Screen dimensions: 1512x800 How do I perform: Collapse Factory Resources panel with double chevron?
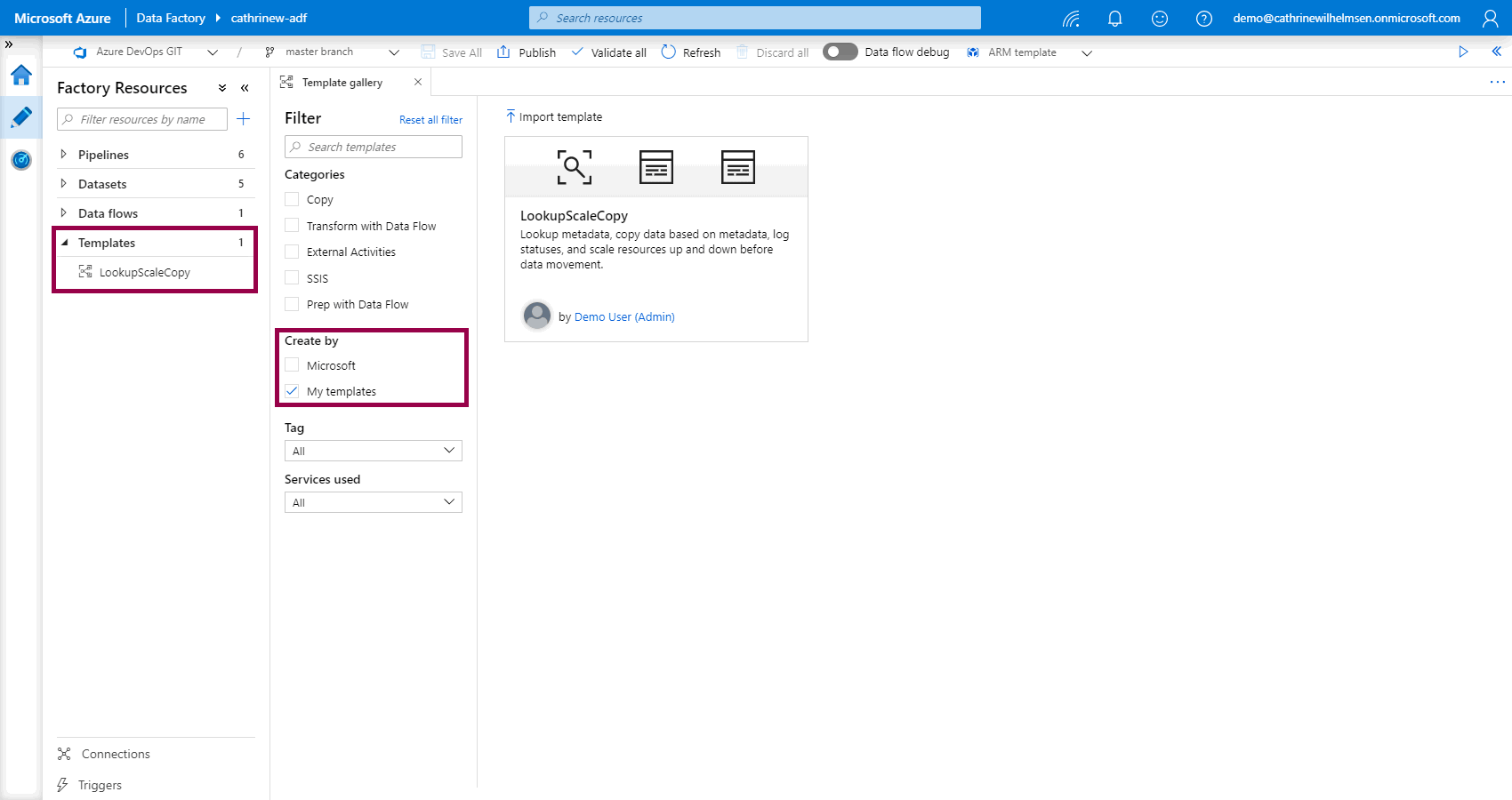(245, 88)
